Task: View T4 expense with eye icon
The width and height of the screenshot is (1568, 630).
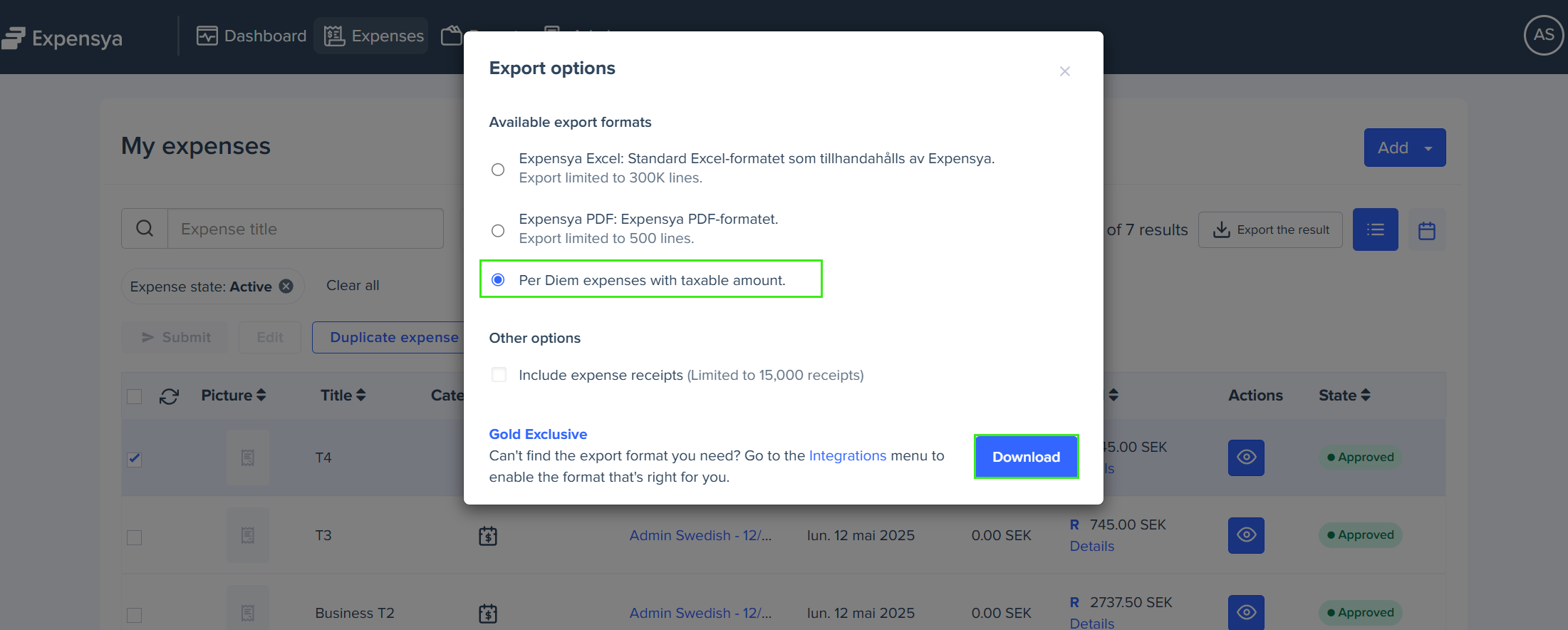Action: click(x=1246, y=458)
